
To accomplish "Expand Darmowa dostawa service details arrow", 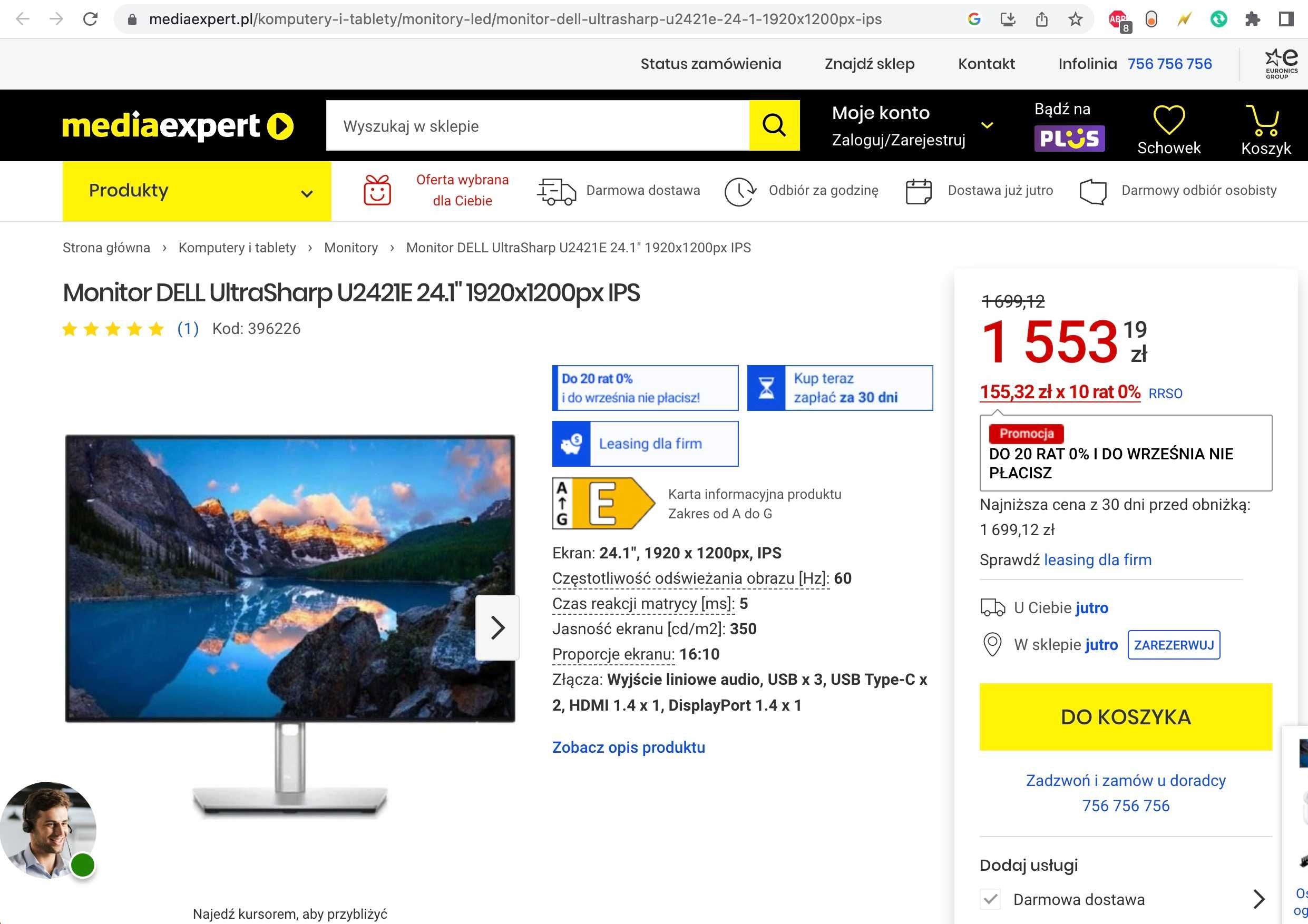I will (x=1258, y=899).
